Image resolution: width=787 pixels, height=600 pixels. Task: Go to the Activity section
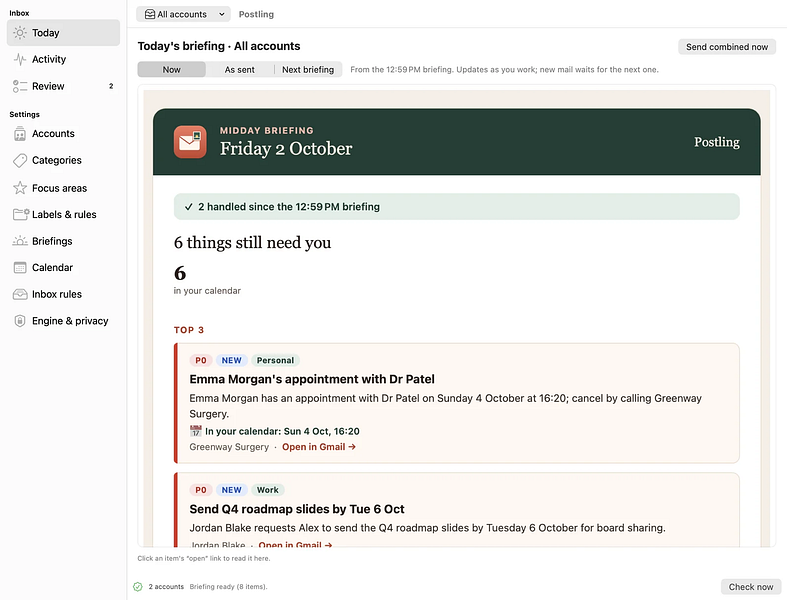pos(63,59)
